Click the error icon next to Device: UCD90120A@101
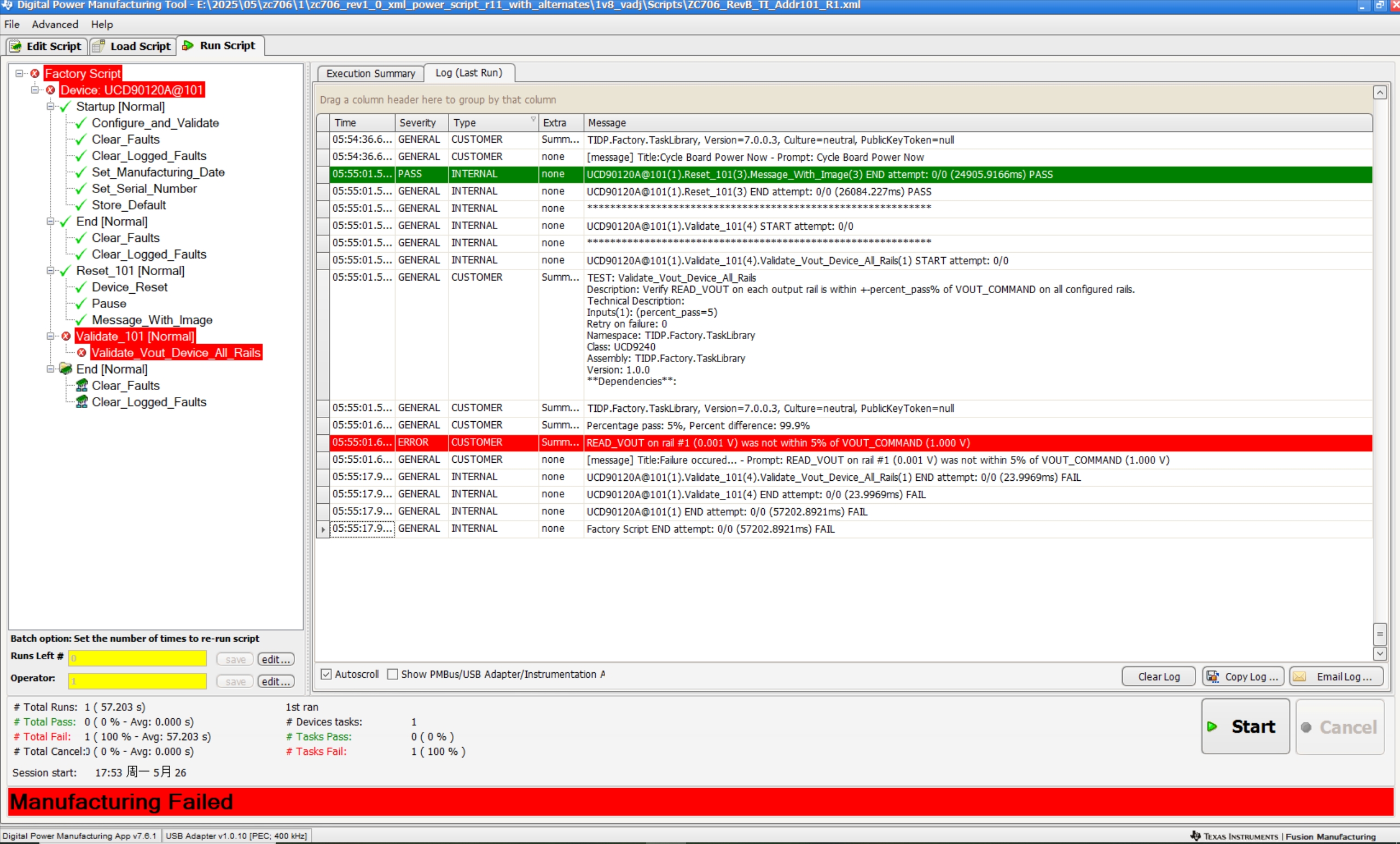The width and height of the screenshot is (1400, 844). (50, 90)
